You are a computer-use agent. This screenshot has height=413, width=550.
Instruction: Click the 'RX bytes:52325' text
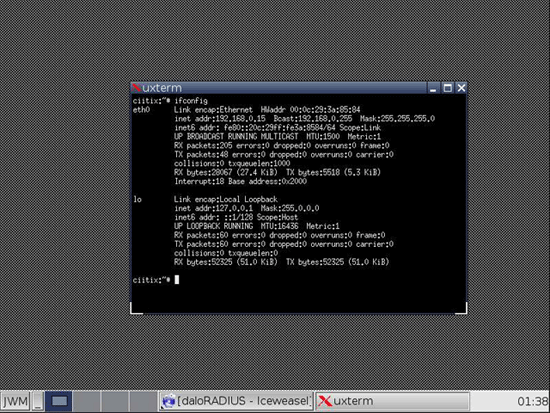[x=203, y=262]
